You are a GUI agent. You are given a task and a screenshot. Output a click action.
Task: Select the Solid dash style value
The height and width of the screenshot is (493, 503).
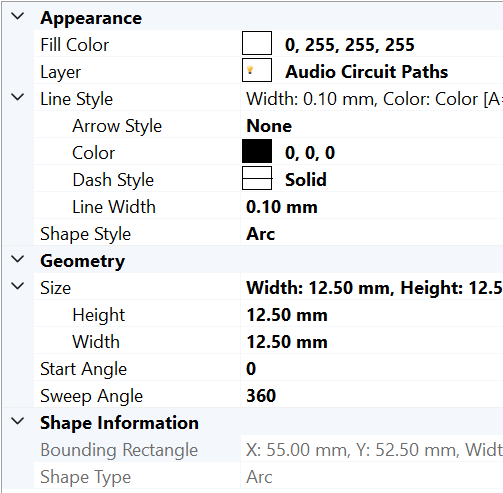306,180
